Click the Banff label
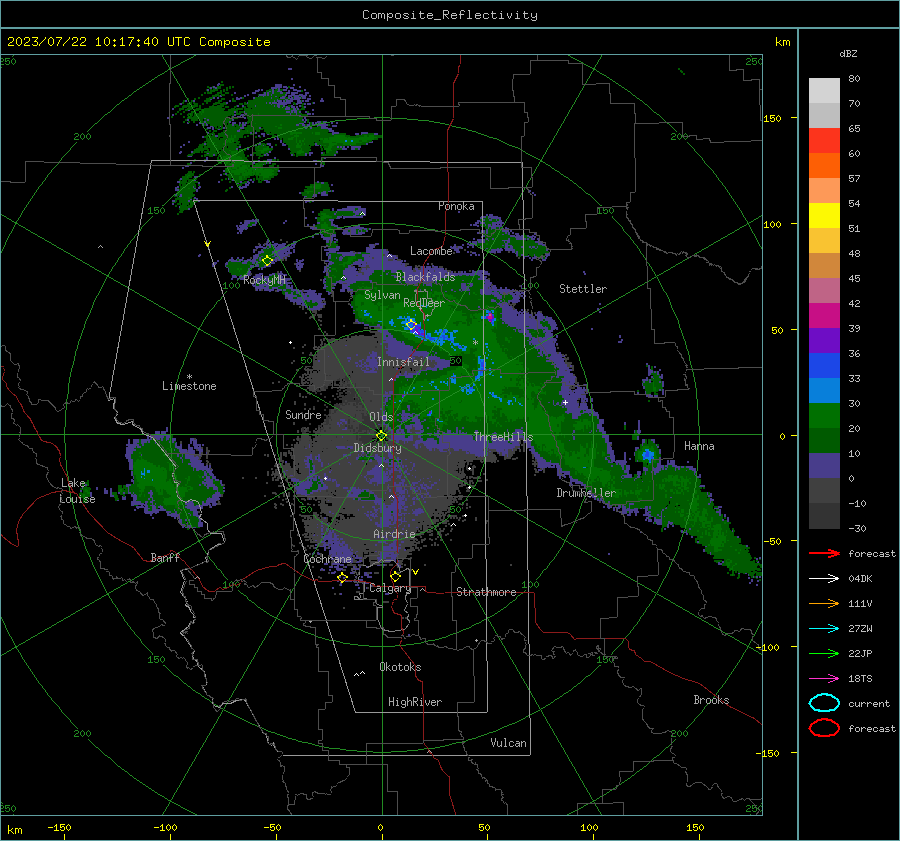This screenshot has height=841, width=900. (165, 557)
